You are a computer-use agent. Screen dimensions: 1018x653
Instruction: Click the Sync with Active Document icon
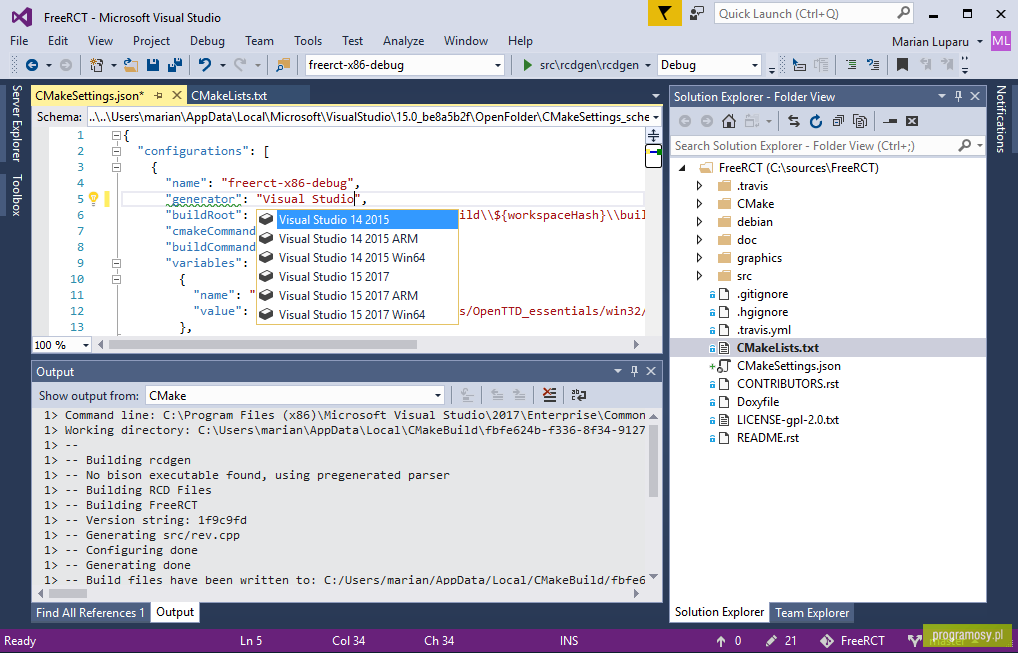click(793, 121)
